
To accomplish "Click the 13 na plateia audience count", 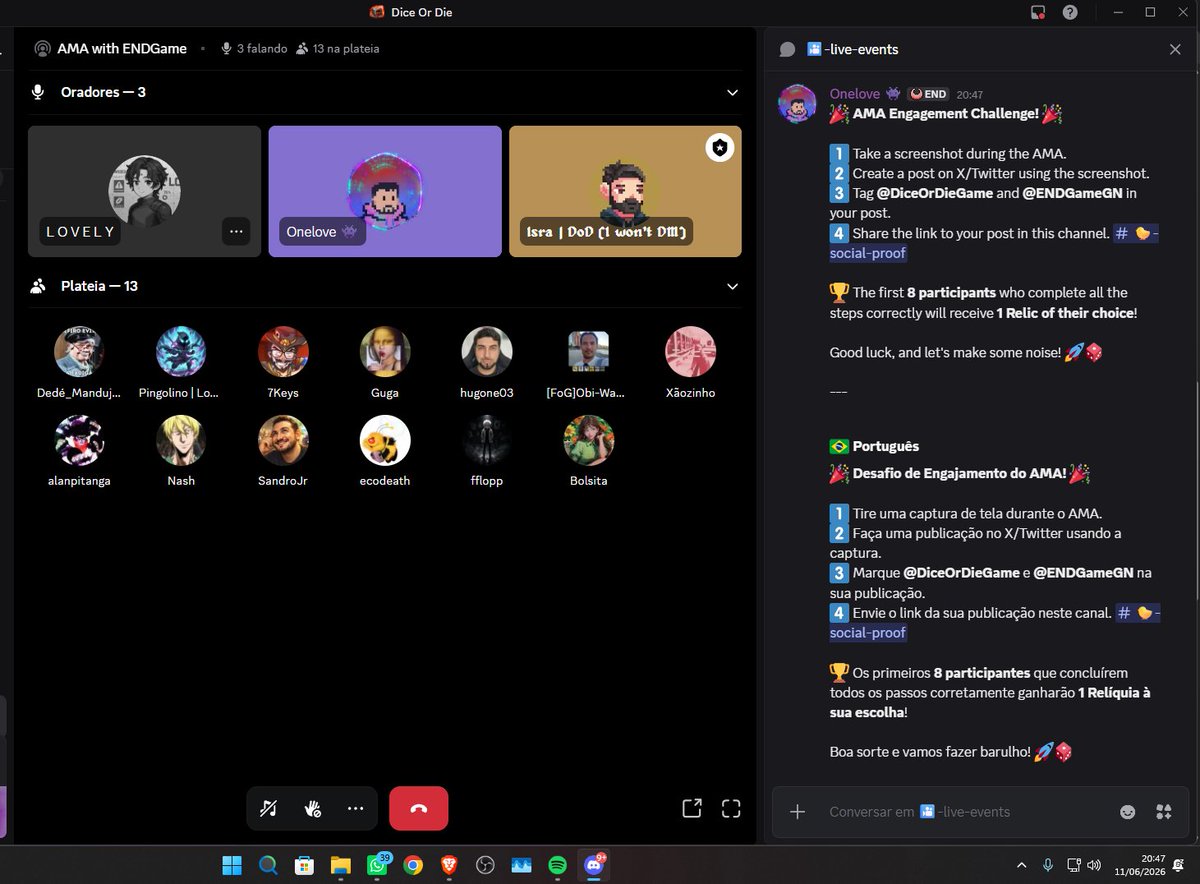I will [x=337, y=48].
